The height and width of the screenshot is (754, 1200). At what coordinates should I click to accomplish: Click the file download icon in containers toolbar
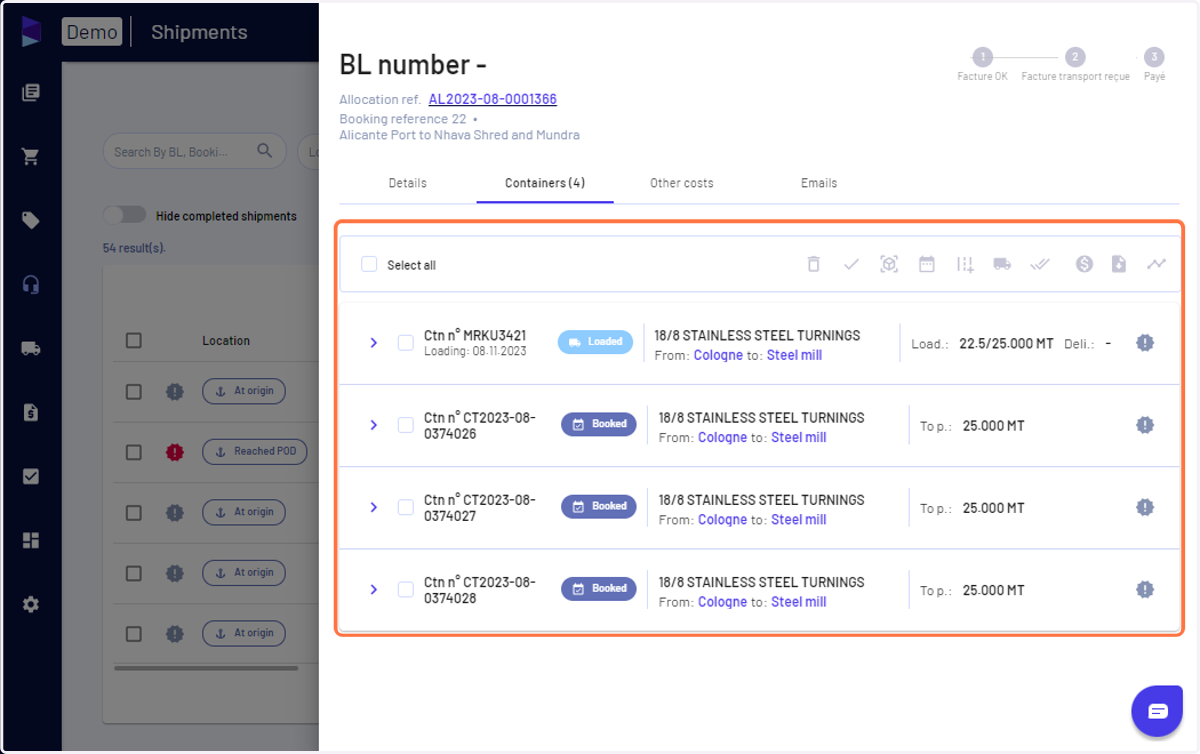pyautogui.click(x=1119, y=264)
